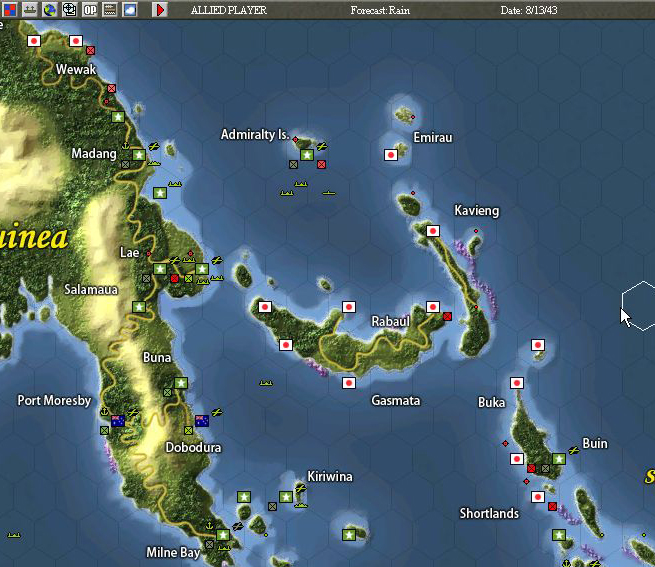This screenshot has width=655, height=567.
Task: Click the Kavieng map label
Action: coord(476,211)
